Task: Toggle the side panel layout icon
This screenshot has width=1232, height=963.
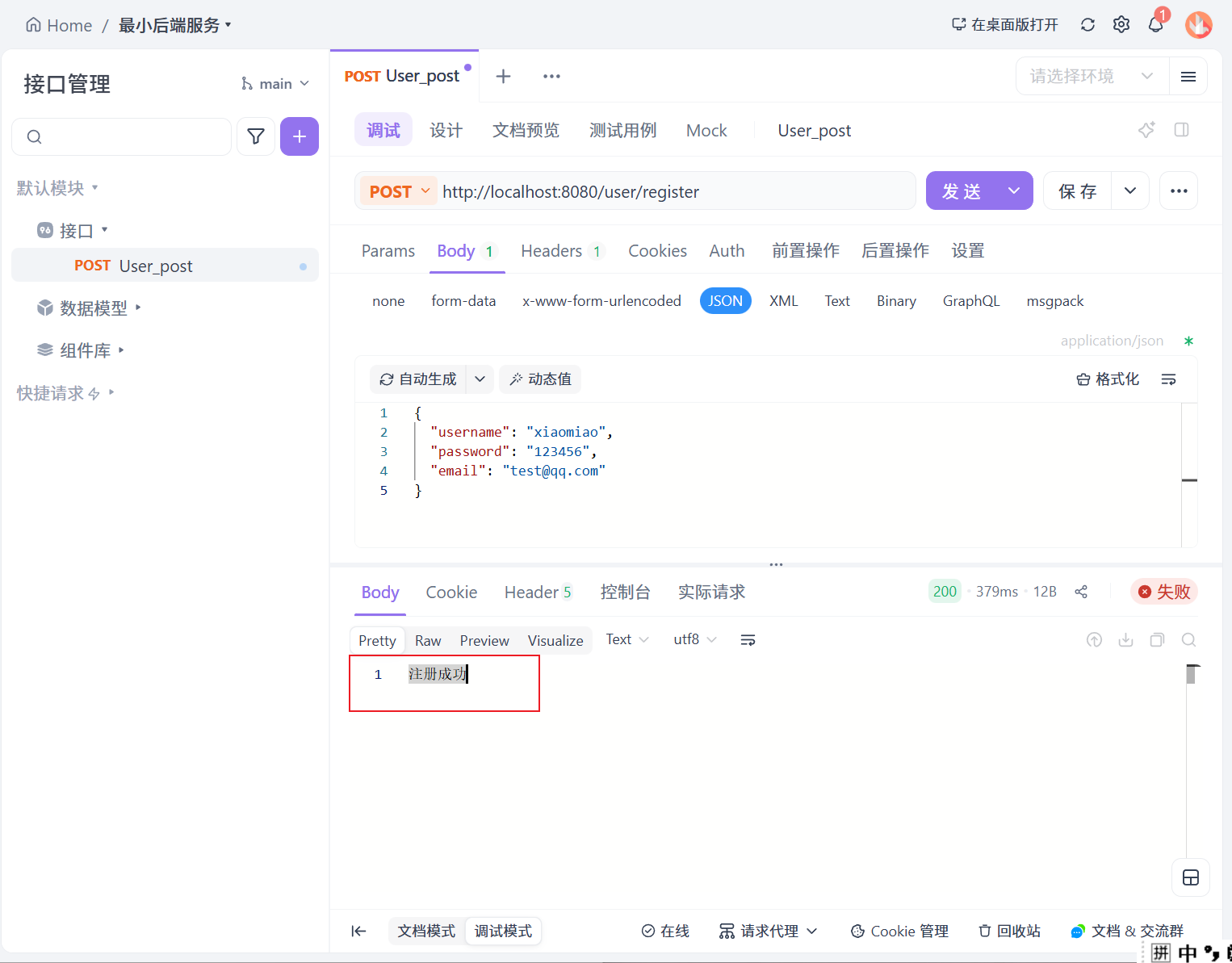Action: click(1182, 129)
